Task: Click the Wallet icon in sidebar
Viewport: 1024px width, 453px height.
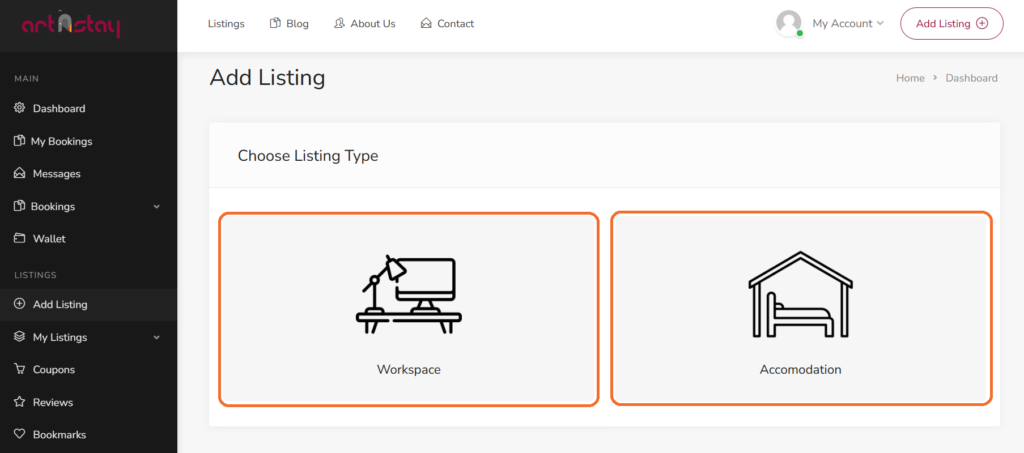Action: click(19, 239)
